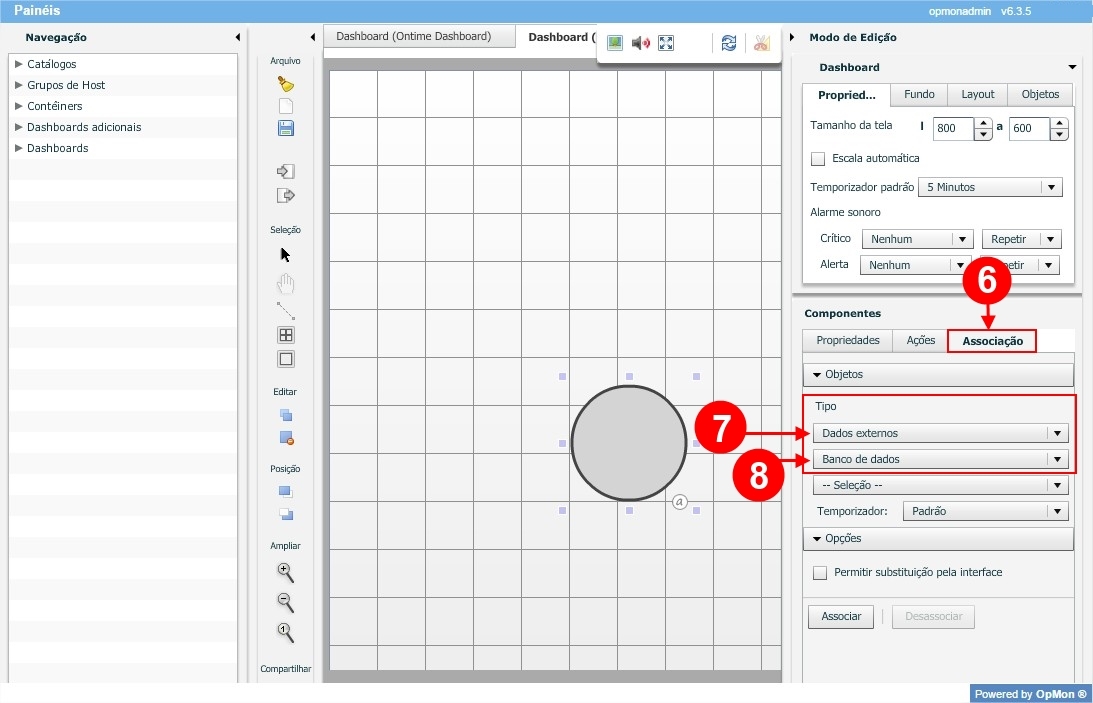Open the Fundo tab
The height and width of the screenshot is (703, 1093).
[x=919, y=95]
